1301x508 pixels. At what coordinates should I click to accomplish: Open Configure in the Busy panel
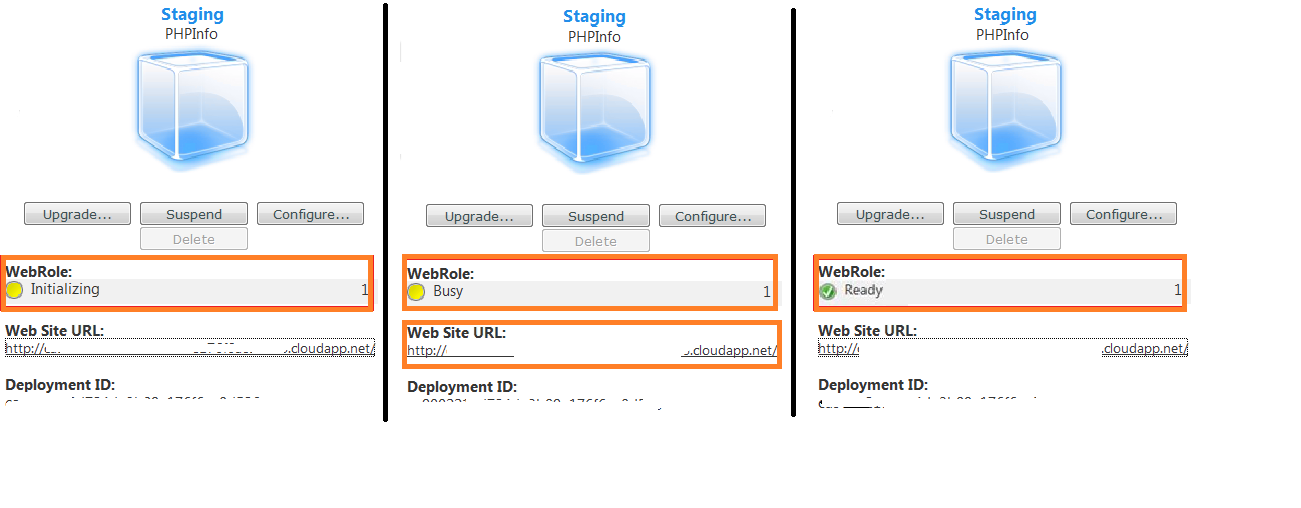click(713, 216)
